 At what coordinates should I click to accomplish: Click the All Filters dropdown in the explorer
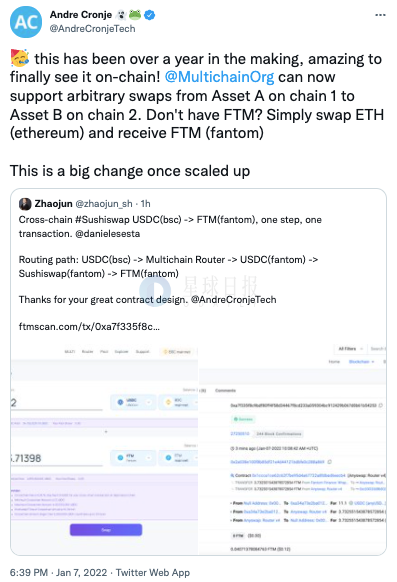350,349
